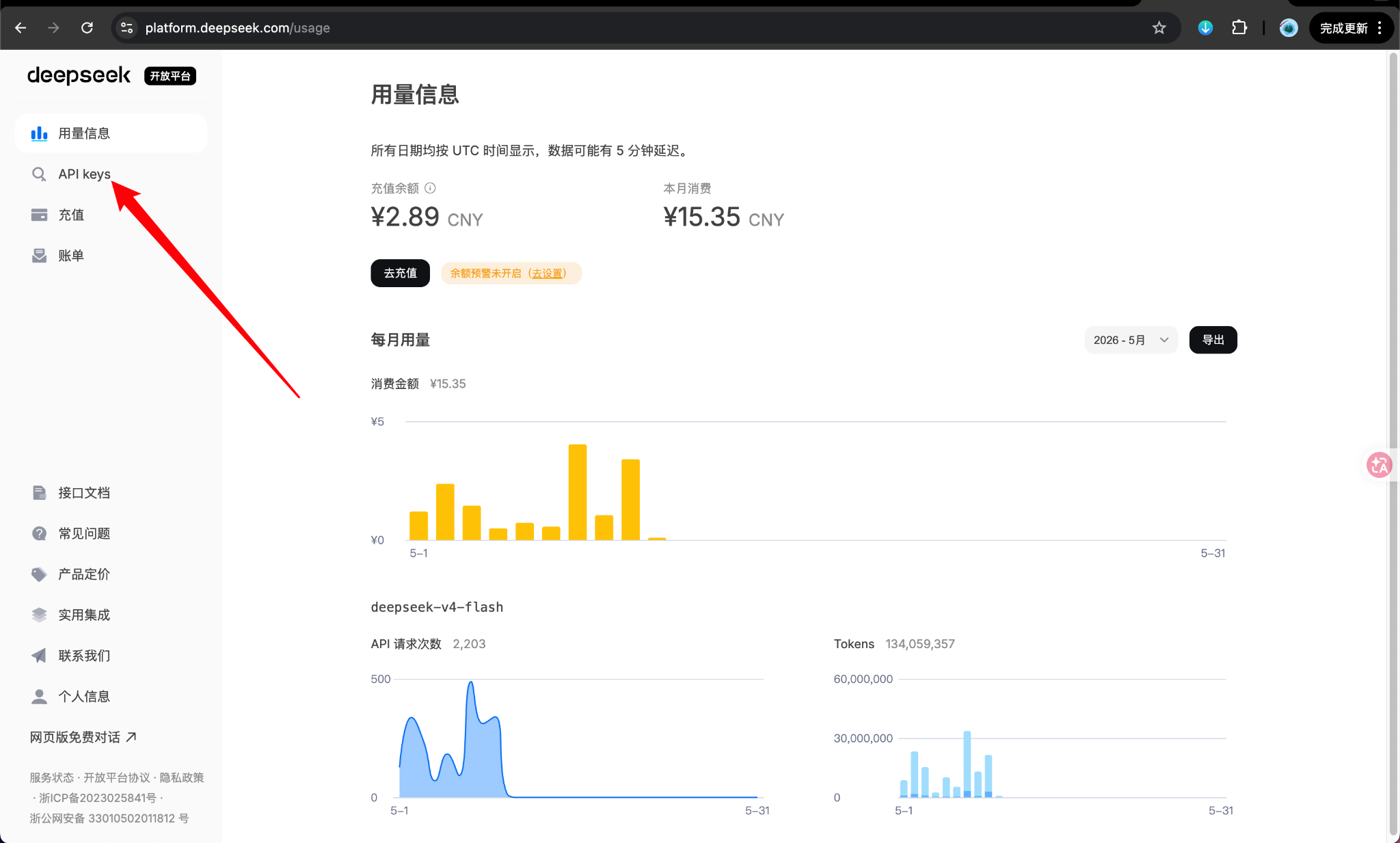Click the 每月用量 section heading

(400, 340)
